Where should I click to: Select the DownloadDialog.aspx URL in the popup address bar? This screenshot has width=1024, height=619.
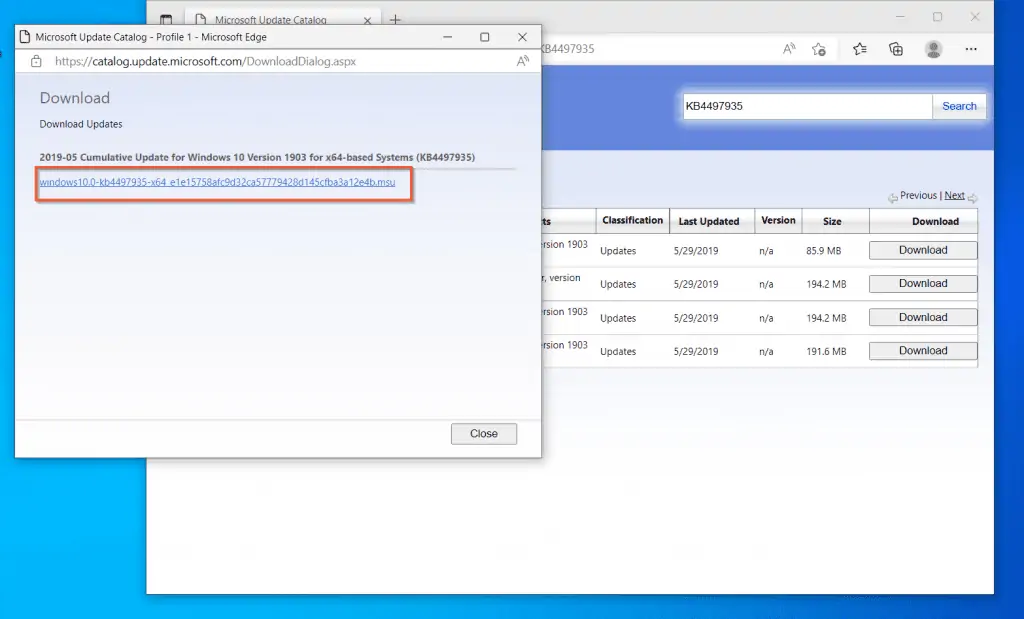[x=205, y=61]
